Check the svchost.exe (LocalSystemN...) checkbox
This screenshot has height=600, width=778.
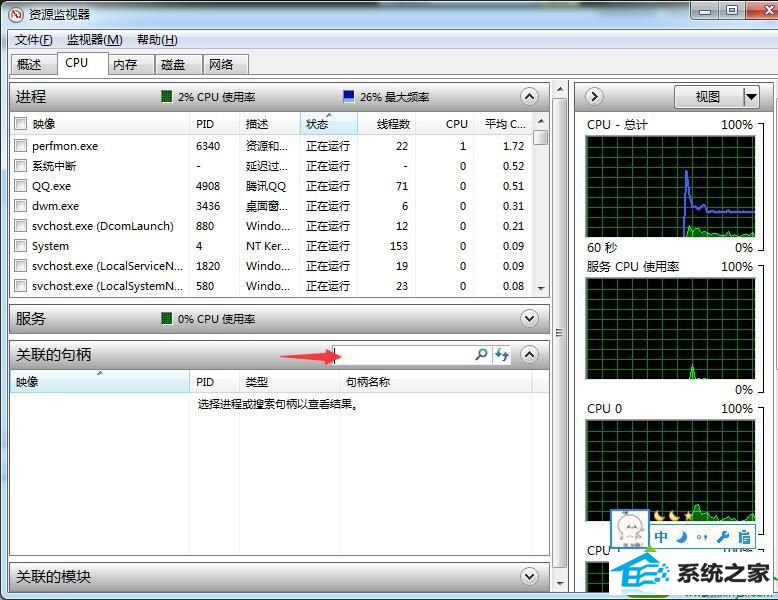(20, 286)
